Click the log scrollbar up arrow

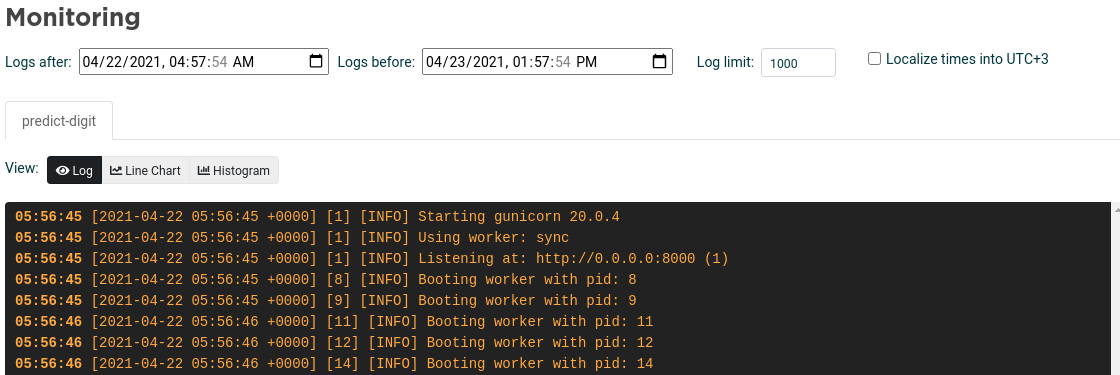pyautogui.click(x=1116, y=209)
